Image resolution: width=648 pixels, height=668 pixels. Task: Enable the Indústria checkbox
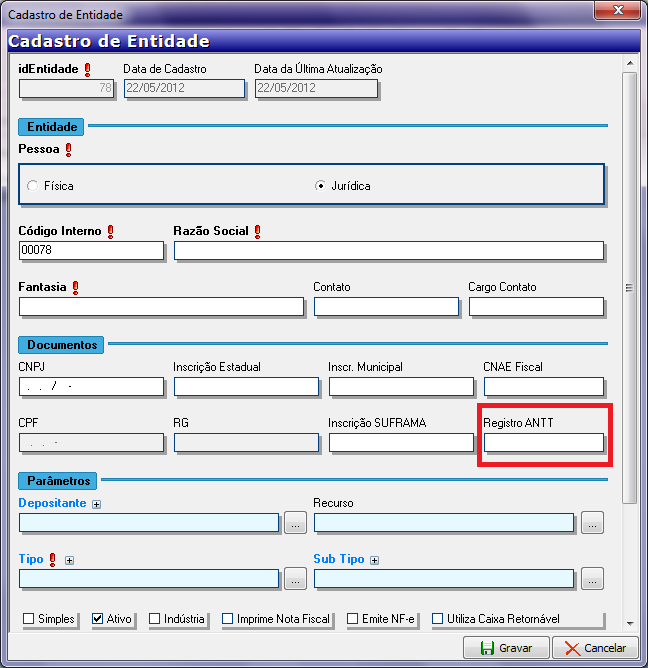pos(154,619)
